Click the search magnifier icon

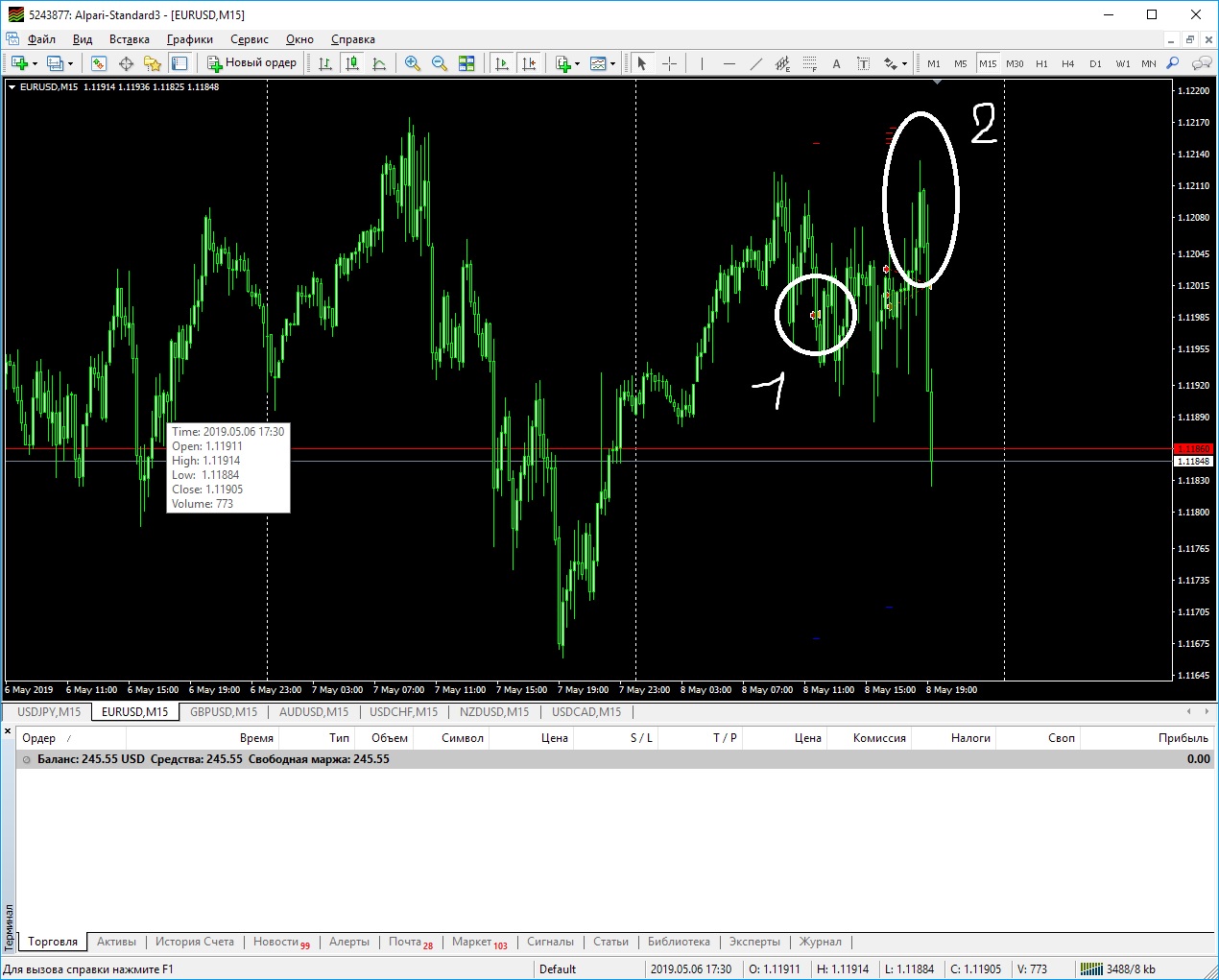pos(1172,63)
